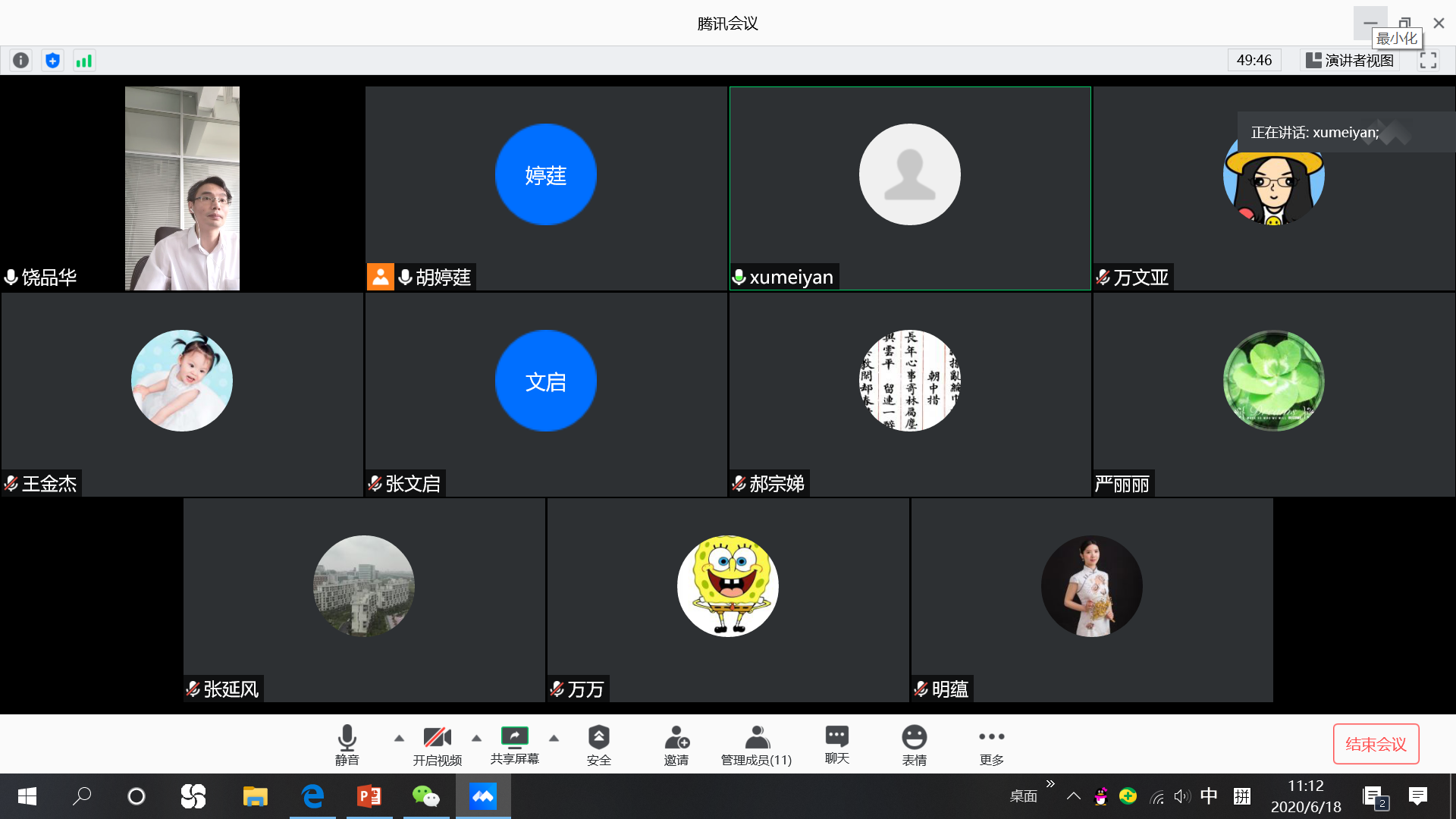Click the blue security shield icon
This screenshot has height=819, width=1456.
52,61
